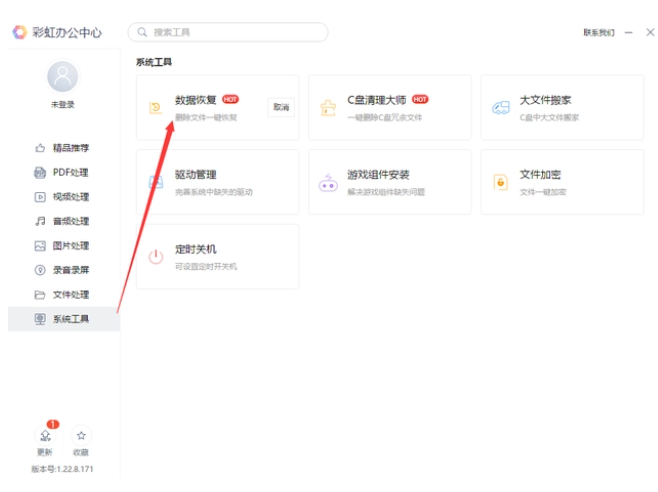Click the 收藏 star favorites icon
Viewport: 658px width, 492px height.
tap(81, 436)
